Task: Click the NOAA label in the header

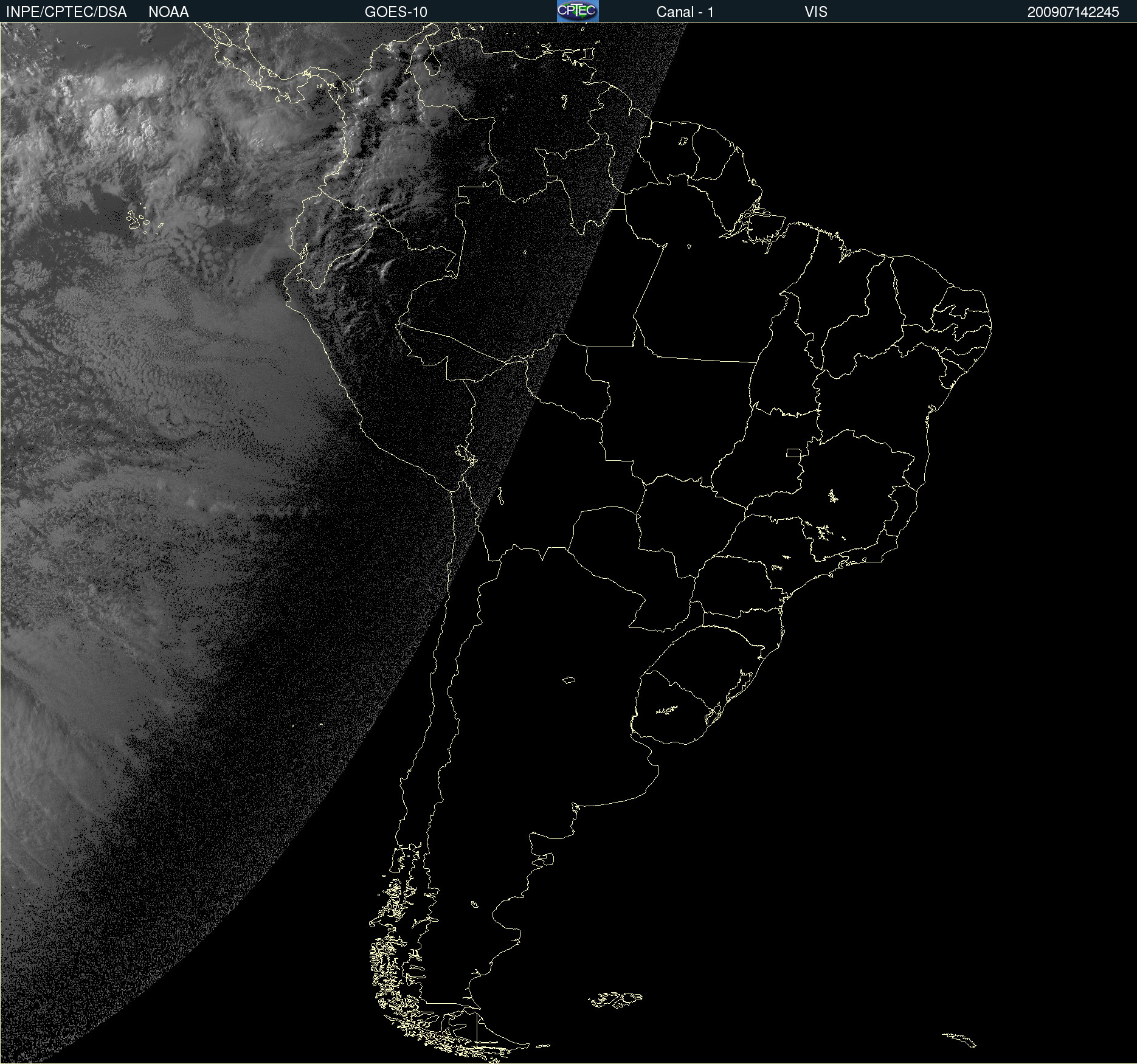Action: 168,12
